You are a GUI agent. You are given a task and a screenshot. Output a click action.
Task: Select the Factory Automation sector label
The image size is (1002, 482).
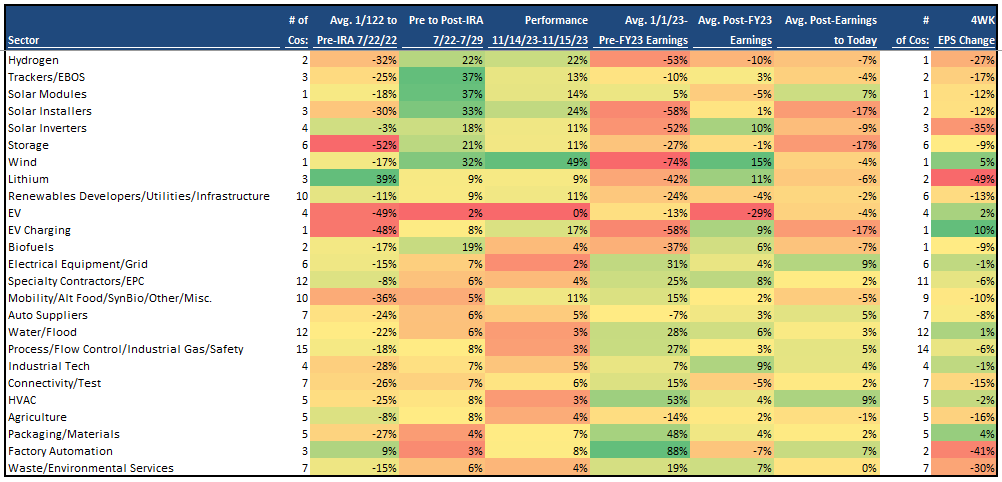[61, 451]
